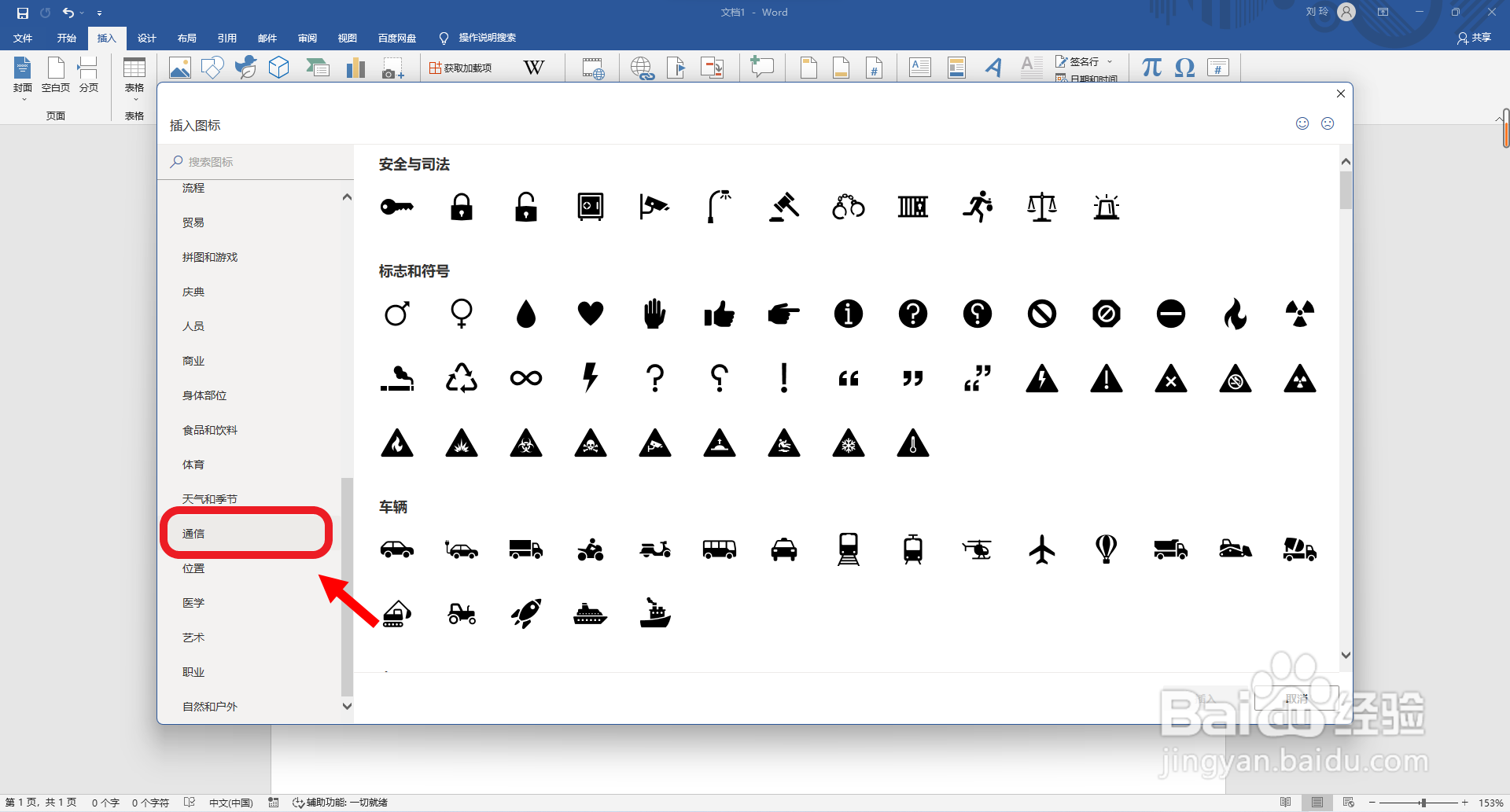Click the 搜索图标 search field
Image resolution: width=1510 pixels, height=812 pixels.
[x=256, y=161]
